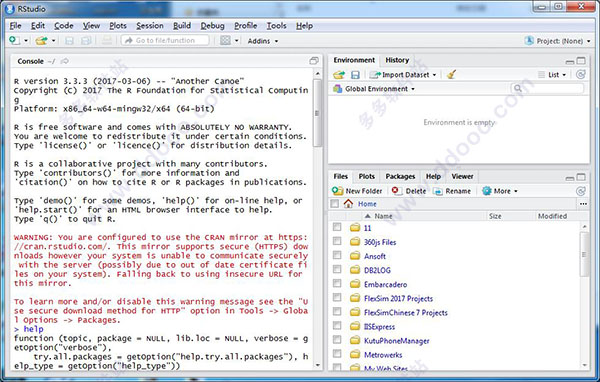
Task: Open the More dropdown in Files
Action: point(500,191)
